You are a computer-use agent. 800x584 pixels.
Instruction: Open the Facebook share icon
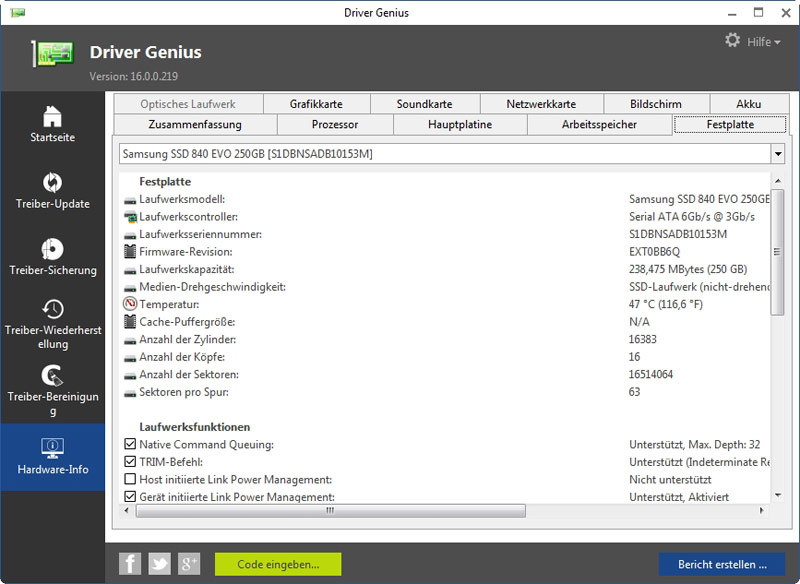(x=130, y=564)
